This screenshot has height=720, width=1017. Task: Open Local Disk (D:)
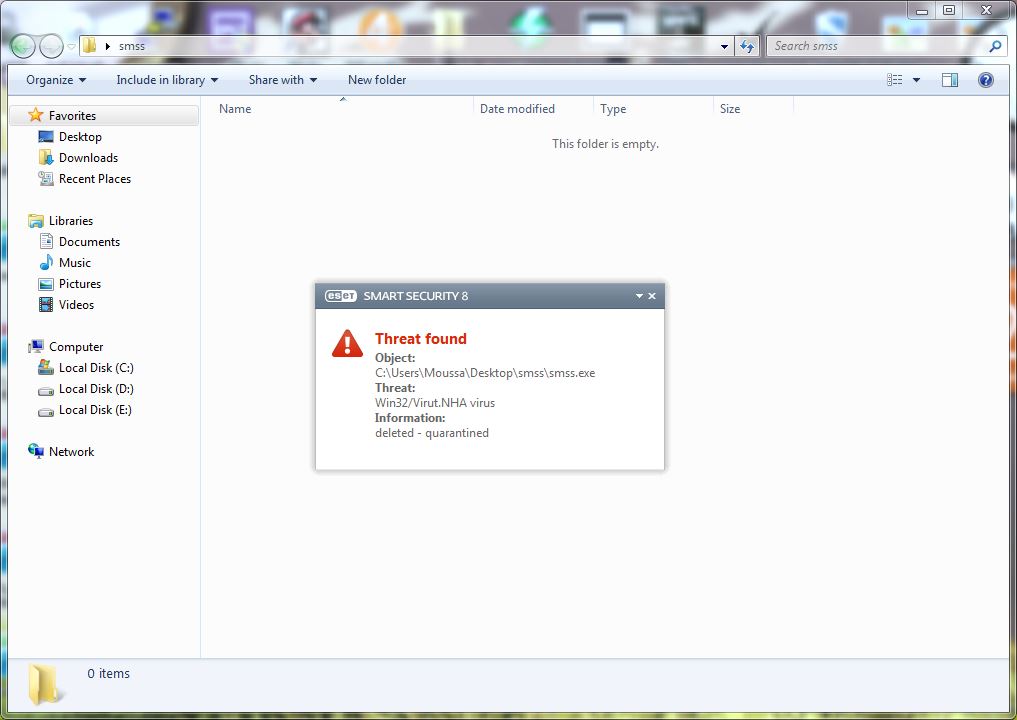[96, 389]
